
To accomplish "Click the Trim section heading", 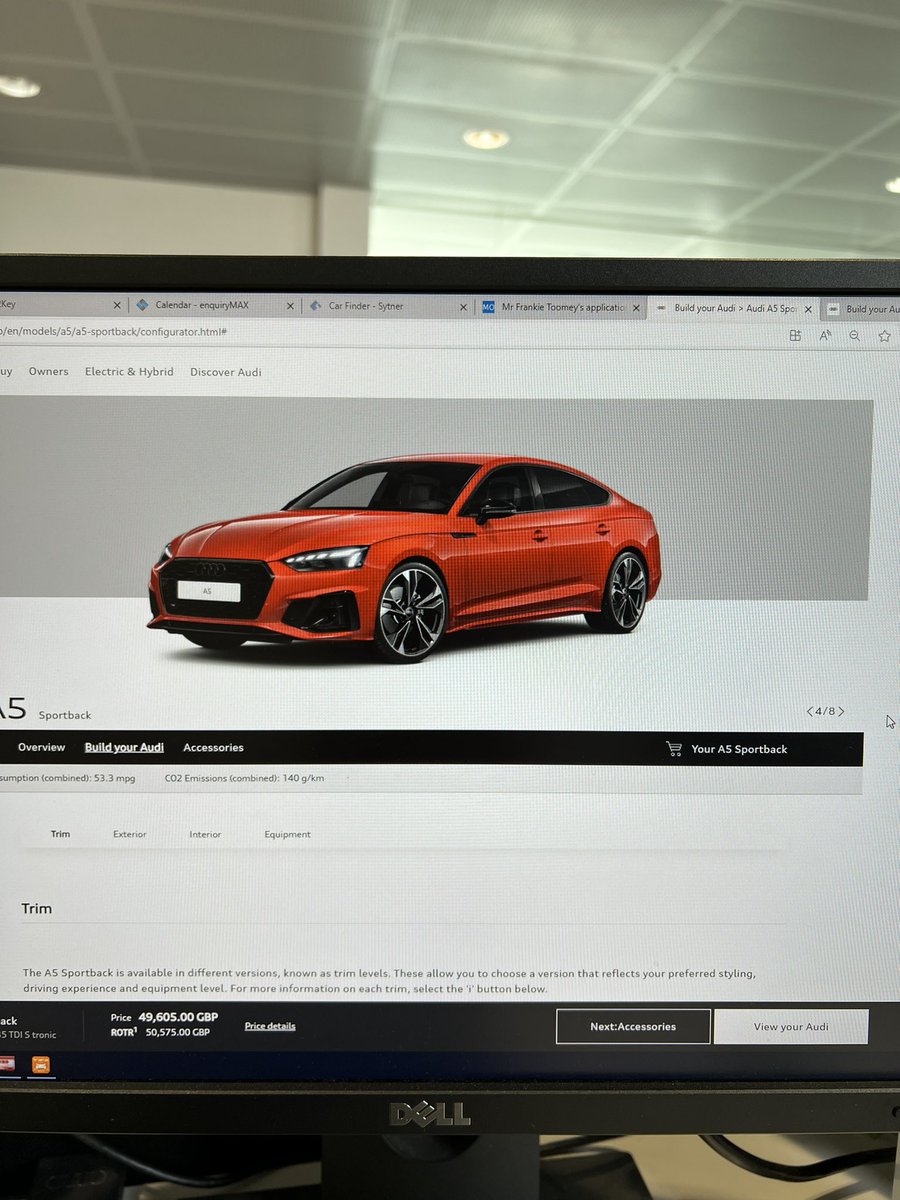I will (x=37, y=908).
